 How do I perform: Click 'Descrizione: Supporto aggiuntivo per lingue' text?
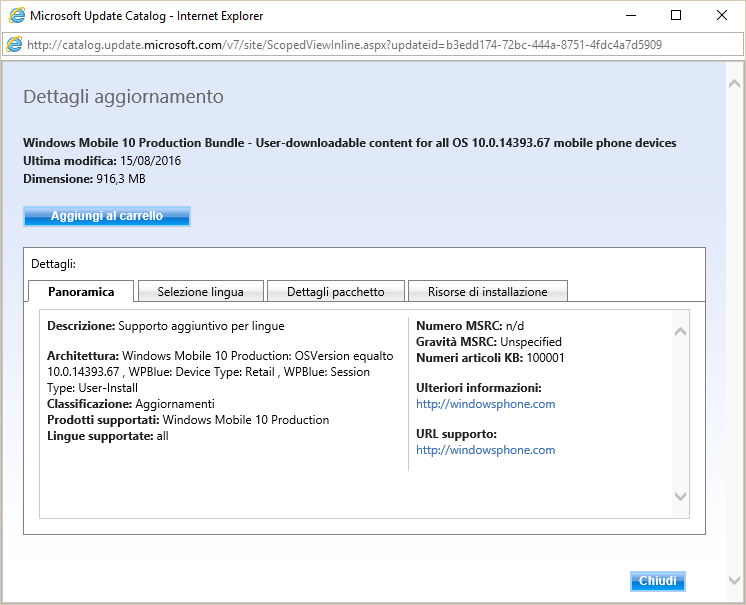click(166, 326)
